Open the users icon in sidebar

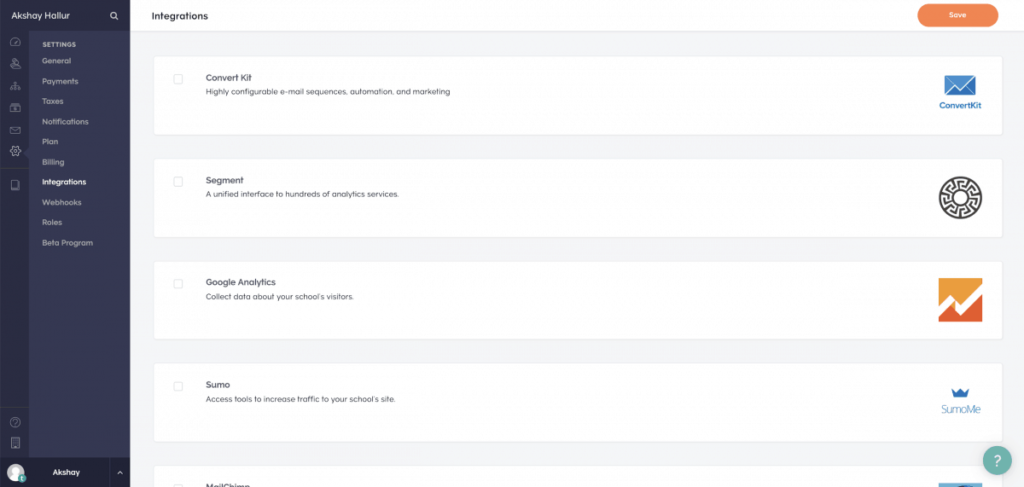coord(15,64)
